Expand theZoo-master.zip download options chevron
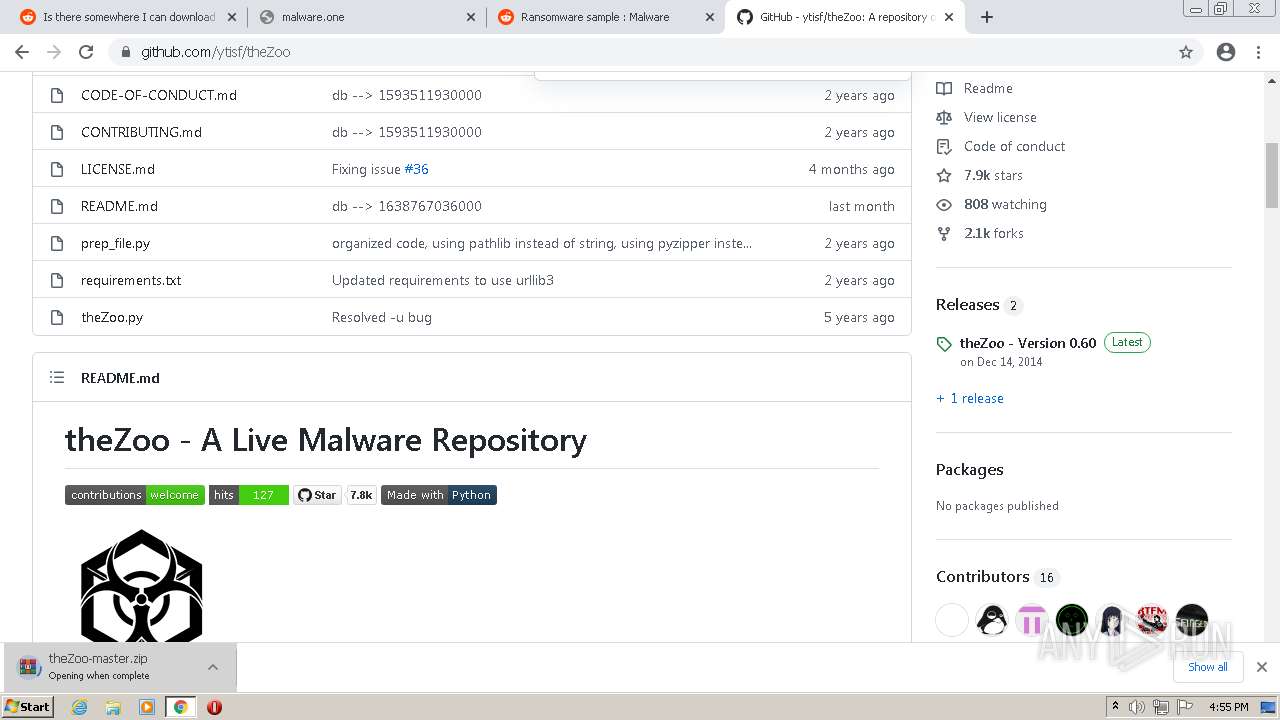 [213, 667]
